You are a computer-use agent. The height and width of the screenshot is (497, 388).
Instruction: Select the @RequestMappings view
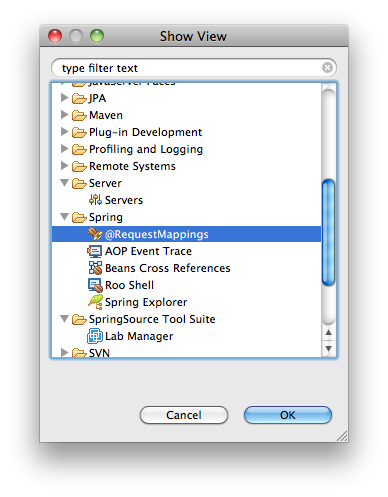pos(157,234)
